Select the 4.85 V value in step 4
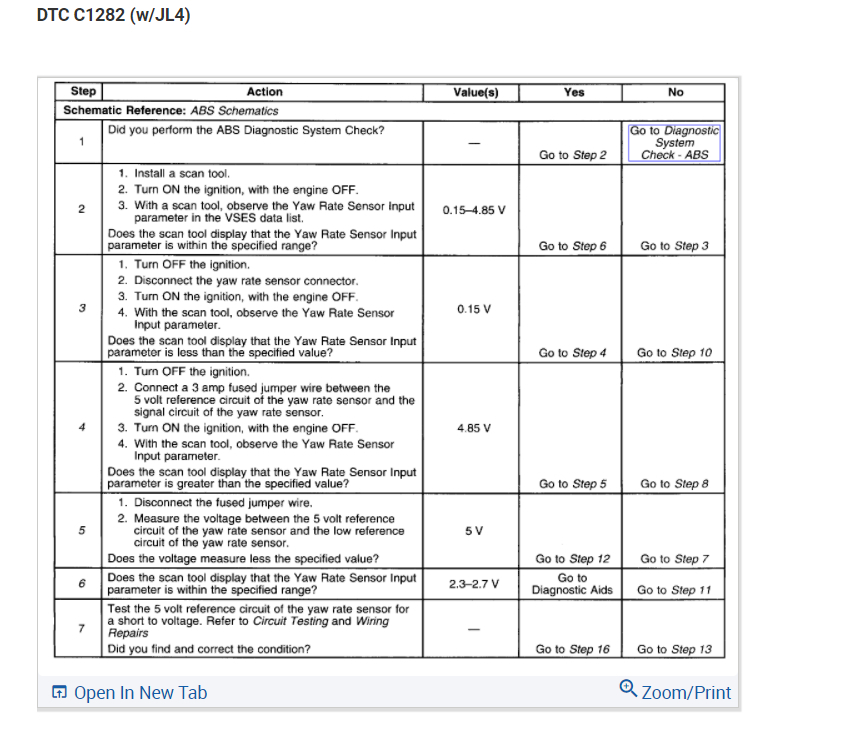Screen dimensions: 859x735 coord(474,428)
